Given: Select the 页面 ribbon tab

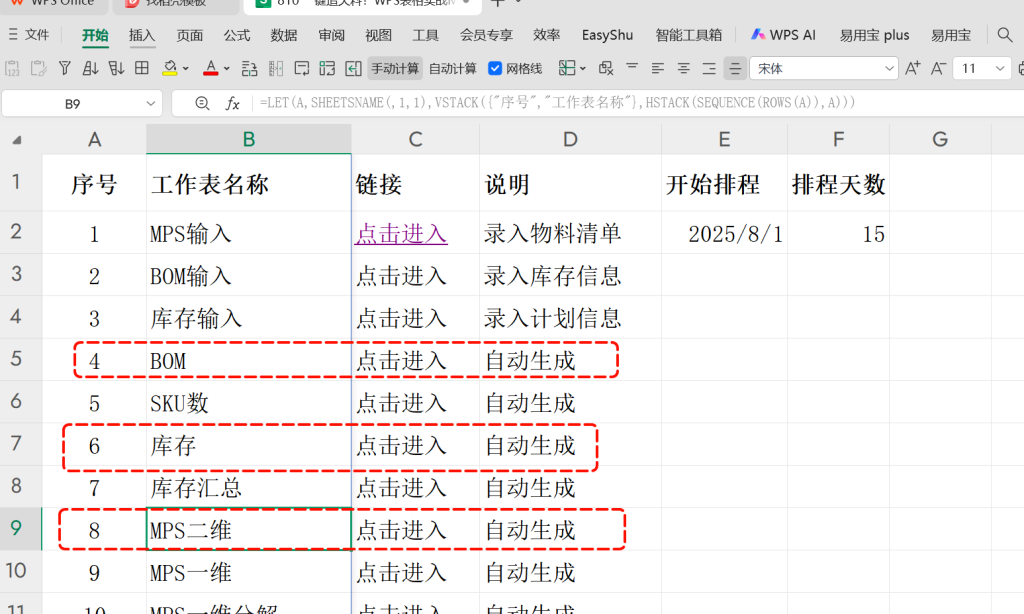Looking at the screenshot, I should (189, 35).
